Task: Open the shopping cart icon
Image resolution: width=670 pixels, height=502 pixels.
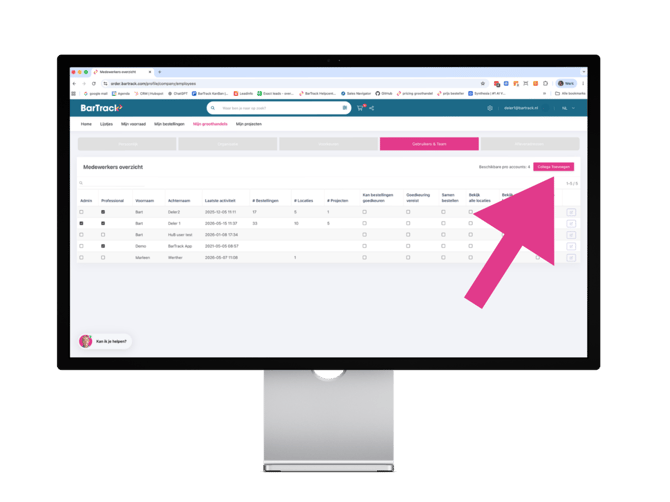Action: (360, 108)
